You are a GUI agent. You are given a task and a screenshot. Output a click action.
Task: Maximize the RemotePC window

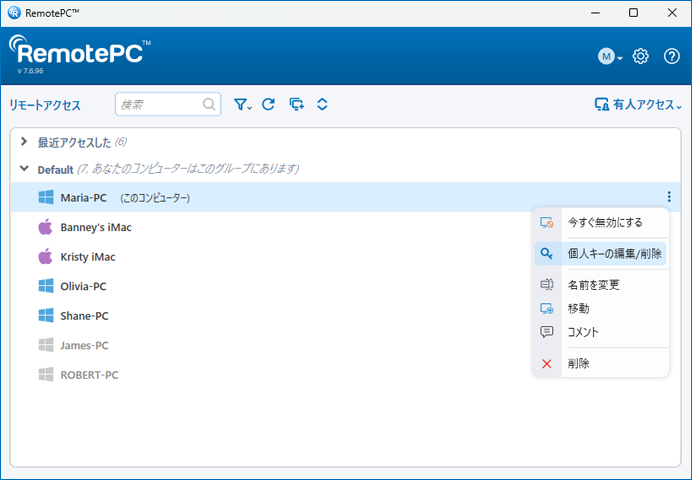coord(633,13)
